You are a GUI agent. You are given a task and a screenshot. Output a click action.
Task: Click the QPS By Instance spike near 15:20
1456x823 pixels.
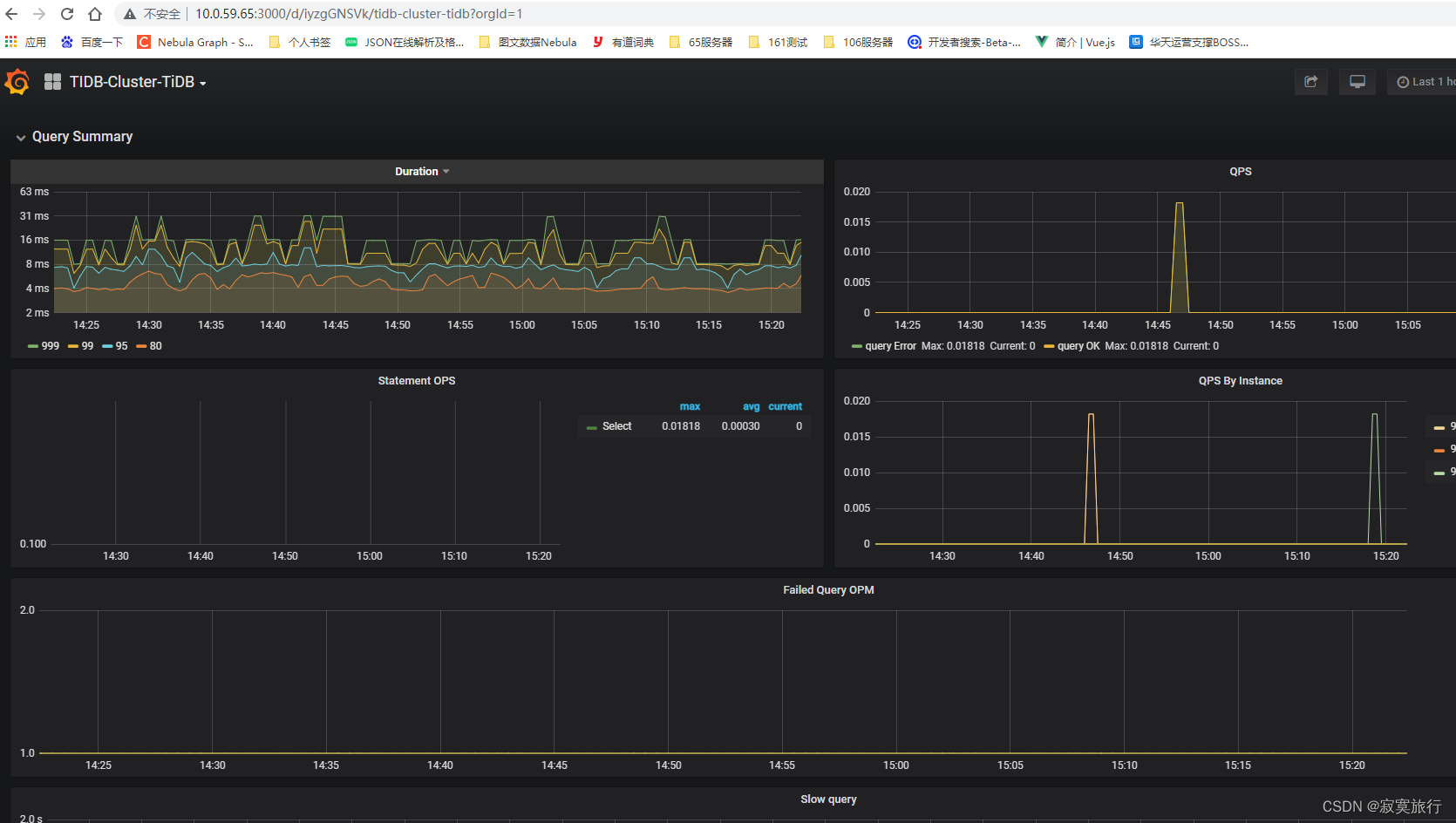[x=1375, y=478]
